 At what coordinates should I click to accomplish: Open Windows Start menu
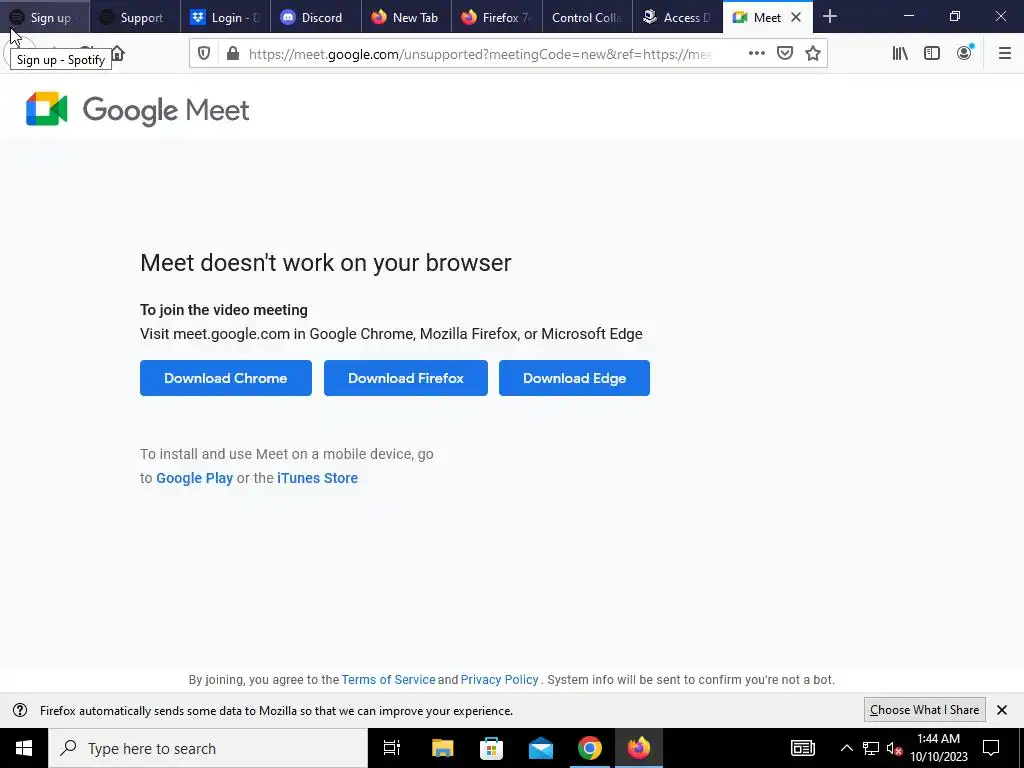tap(24, 748)
